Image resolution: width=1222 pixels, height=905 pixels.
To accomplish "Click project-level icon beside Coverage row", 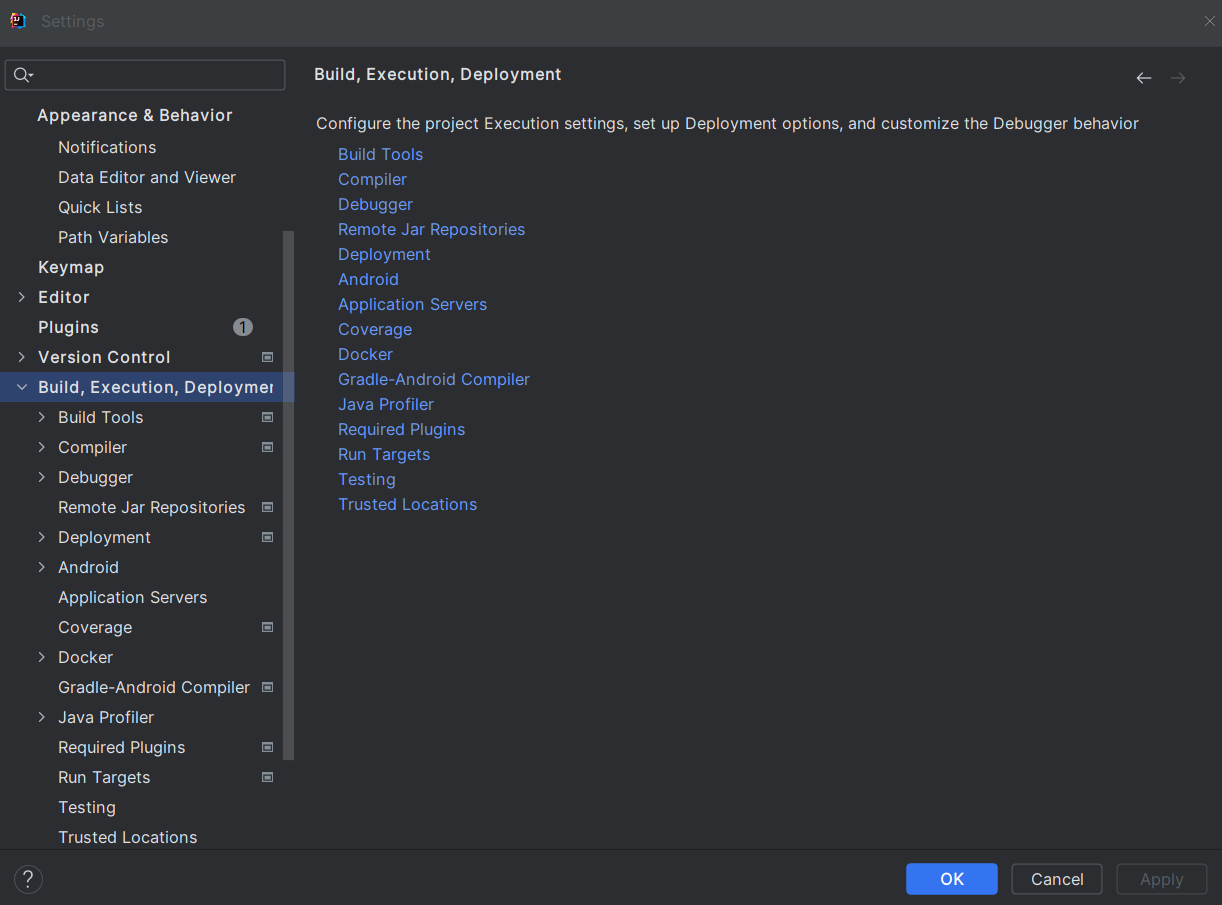I will pos(267,627).
